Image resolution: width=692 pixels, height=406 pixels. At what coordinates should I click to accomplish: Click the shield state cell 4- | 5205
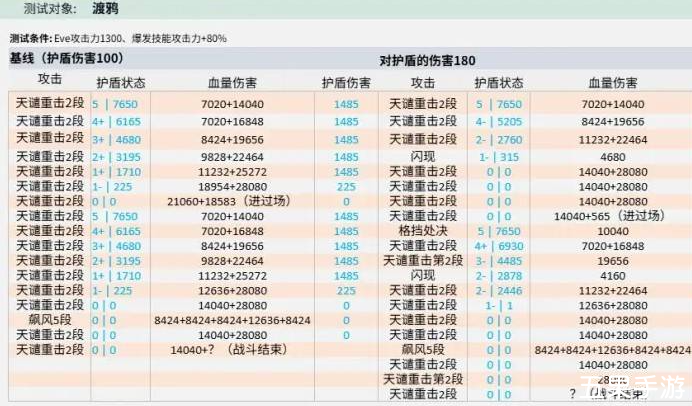click(x=499, y=121)
